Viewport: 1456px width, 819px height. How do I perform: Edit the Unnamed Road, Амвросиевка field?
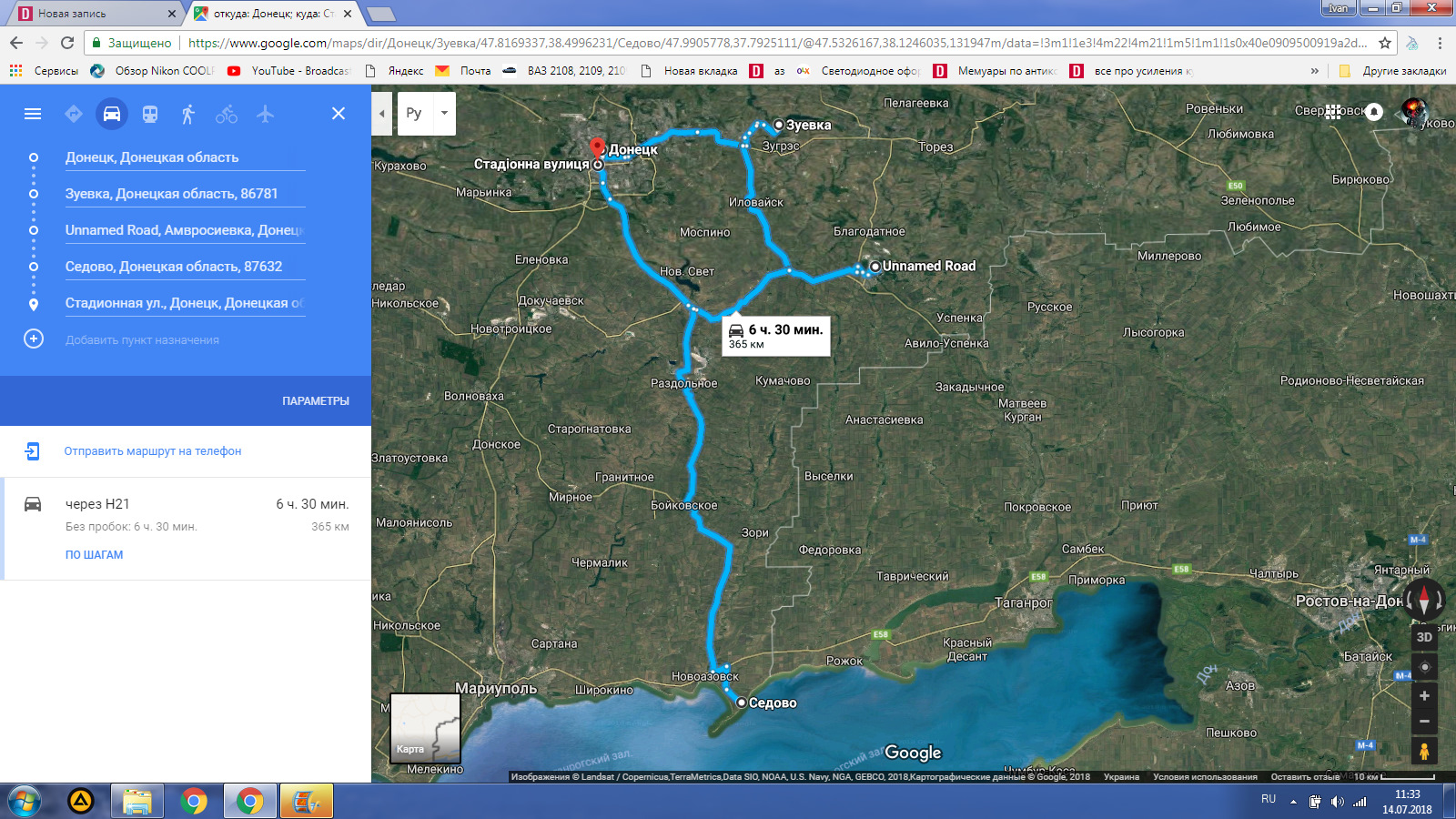click(185, 230)
